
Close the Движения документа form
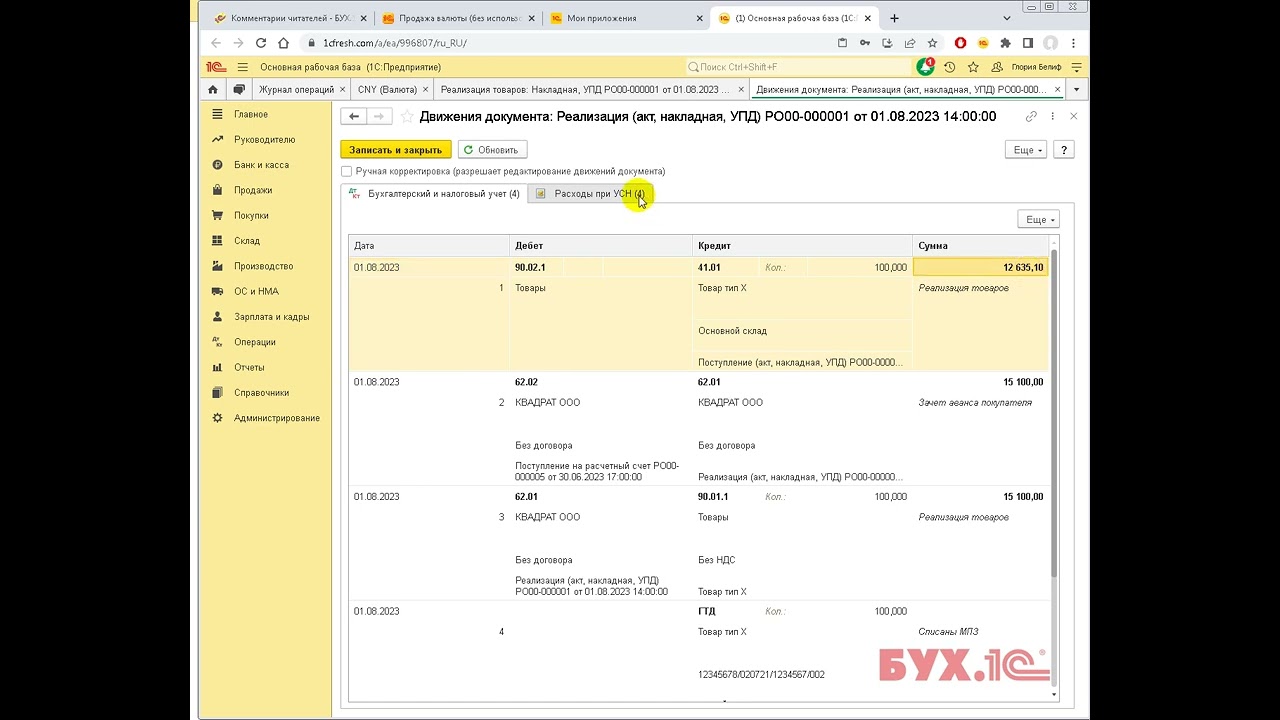pyautogui.click(x=1074, y=117)
